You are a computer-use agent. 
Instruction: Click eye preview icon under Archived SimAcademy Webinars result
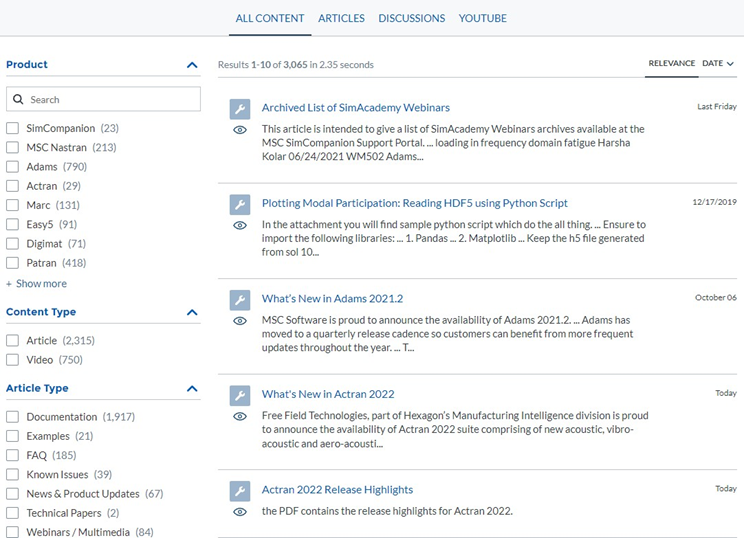tap(239, 130)
